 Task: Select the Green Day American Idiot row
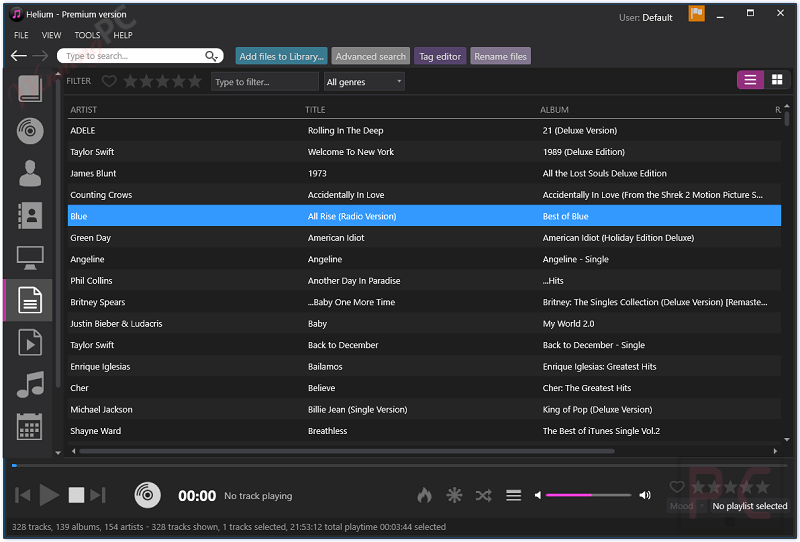pos(424,237)
